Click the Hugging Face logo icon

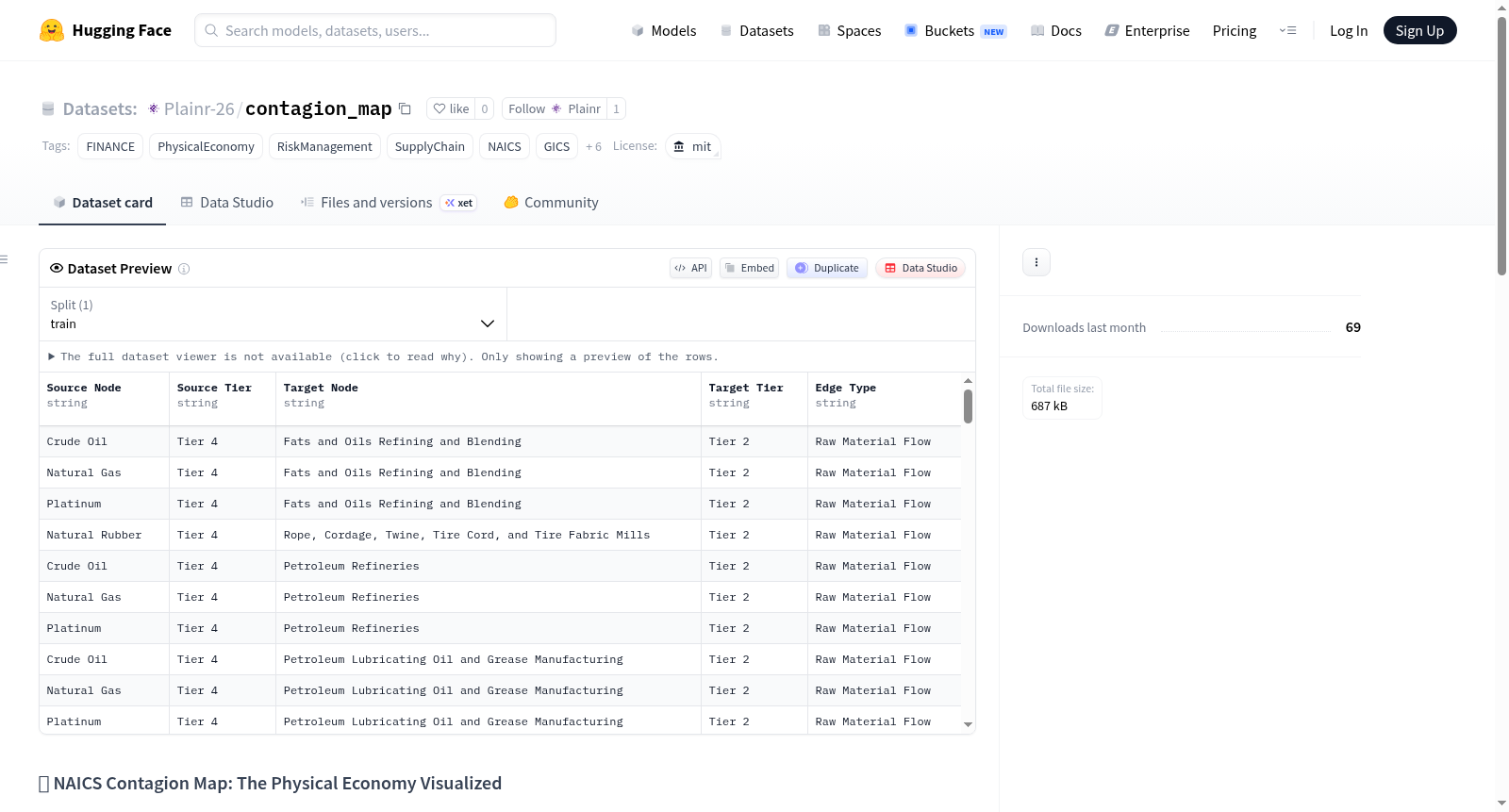click(x=52, y=30)
